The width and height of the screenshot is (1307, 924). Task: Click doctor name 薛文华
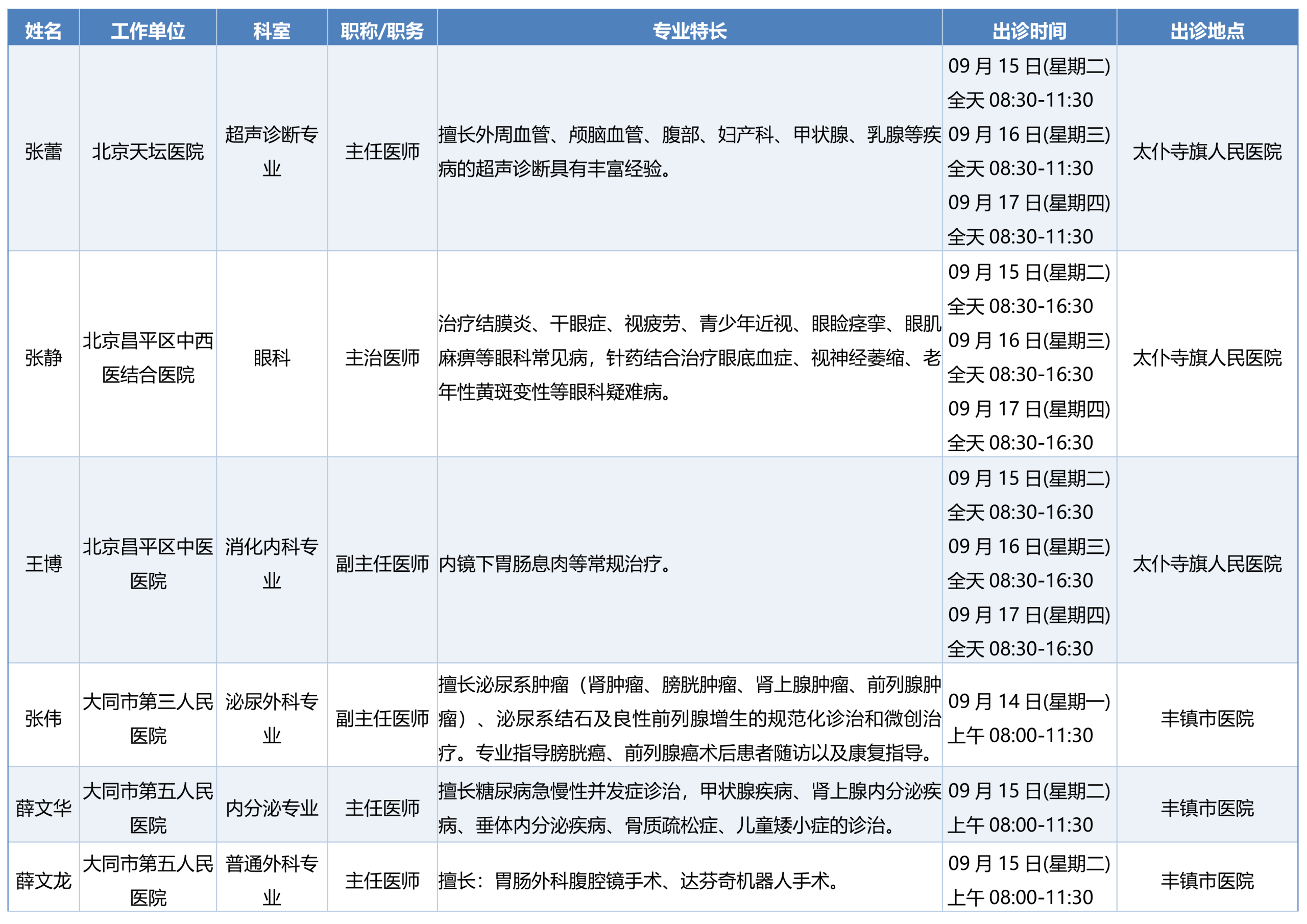43,808
